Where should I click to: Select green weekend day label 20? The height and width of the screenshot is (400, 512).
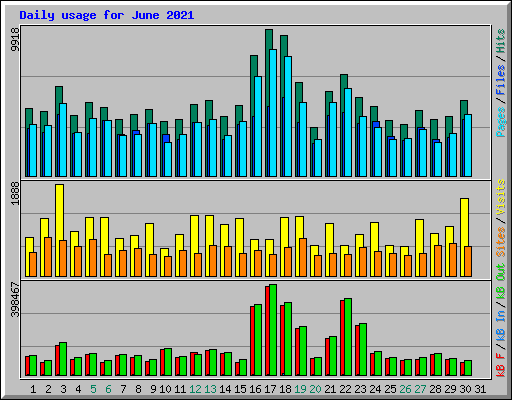(x=315, y=389)
